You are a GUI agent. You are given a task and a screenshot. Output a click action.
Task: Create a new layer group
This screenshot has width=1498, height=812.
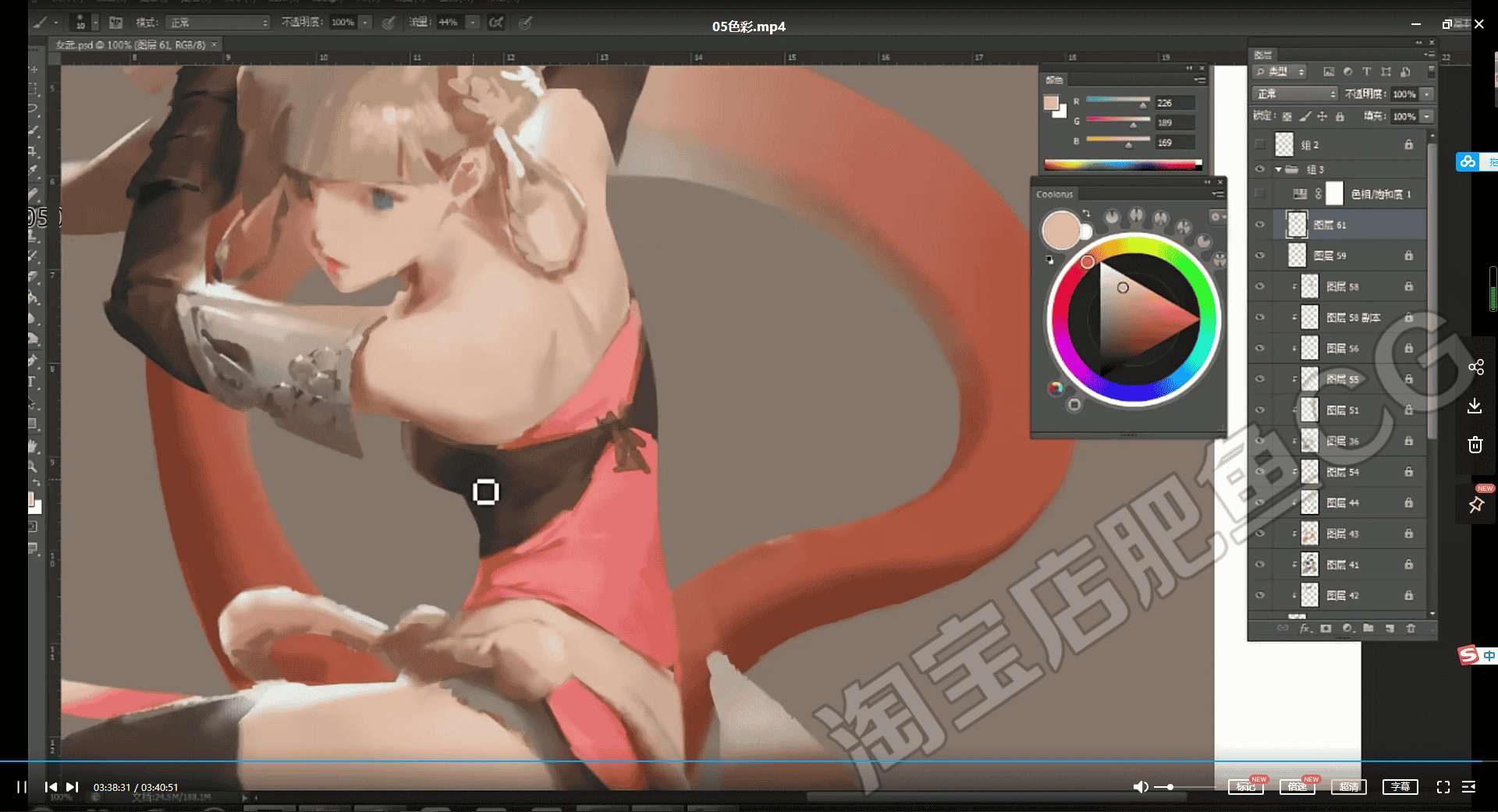coord(1368,628)
